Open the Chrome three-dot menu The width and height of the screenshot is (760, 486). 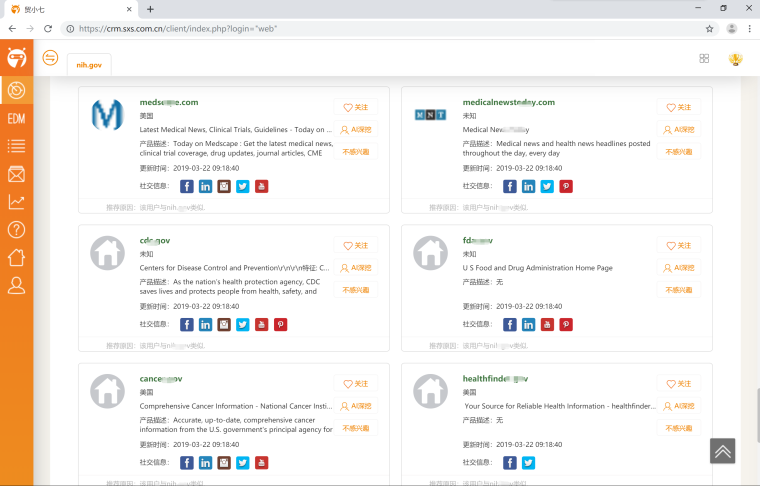coord(750,29)
